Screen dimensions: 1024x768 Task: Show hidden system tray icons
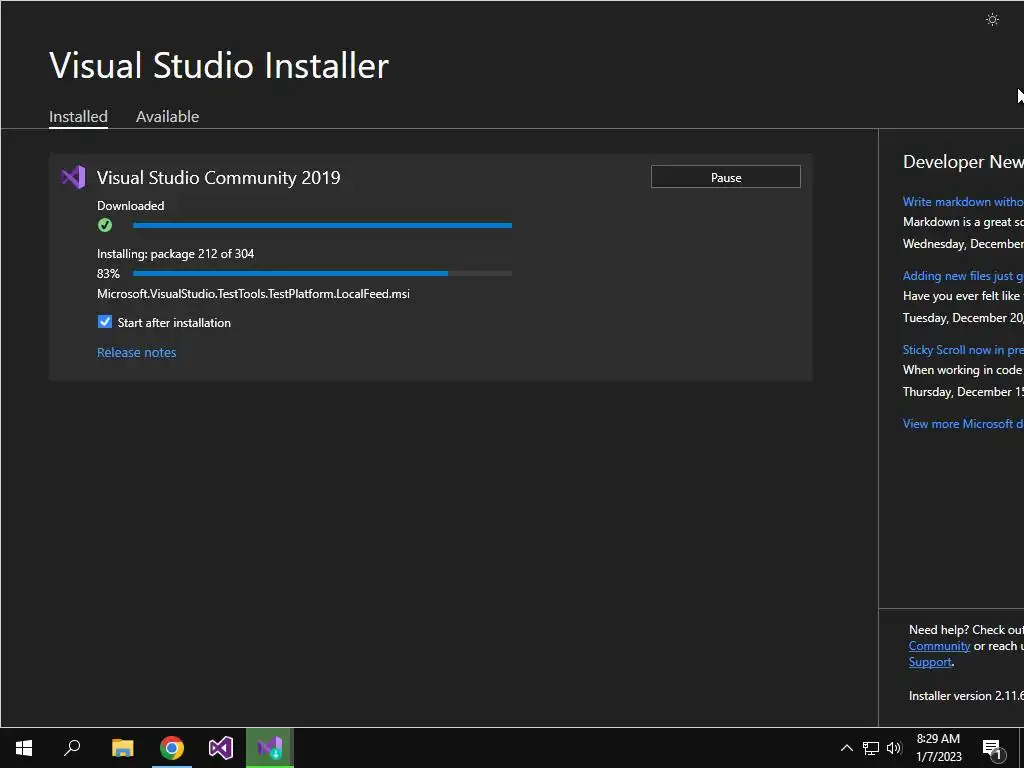(x=846, y=748)
